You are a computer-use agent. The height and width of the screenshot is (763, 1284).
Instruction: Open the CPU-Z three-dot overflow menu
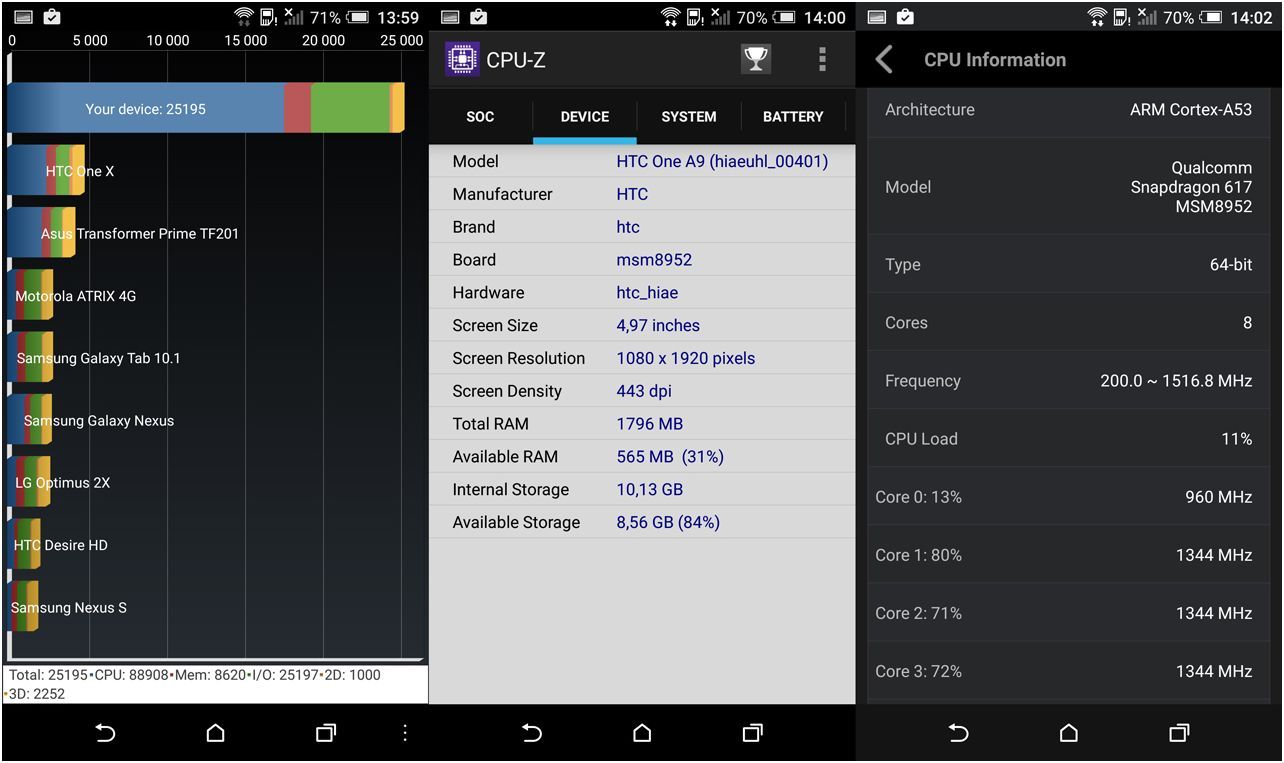click(x=822, y=60)
